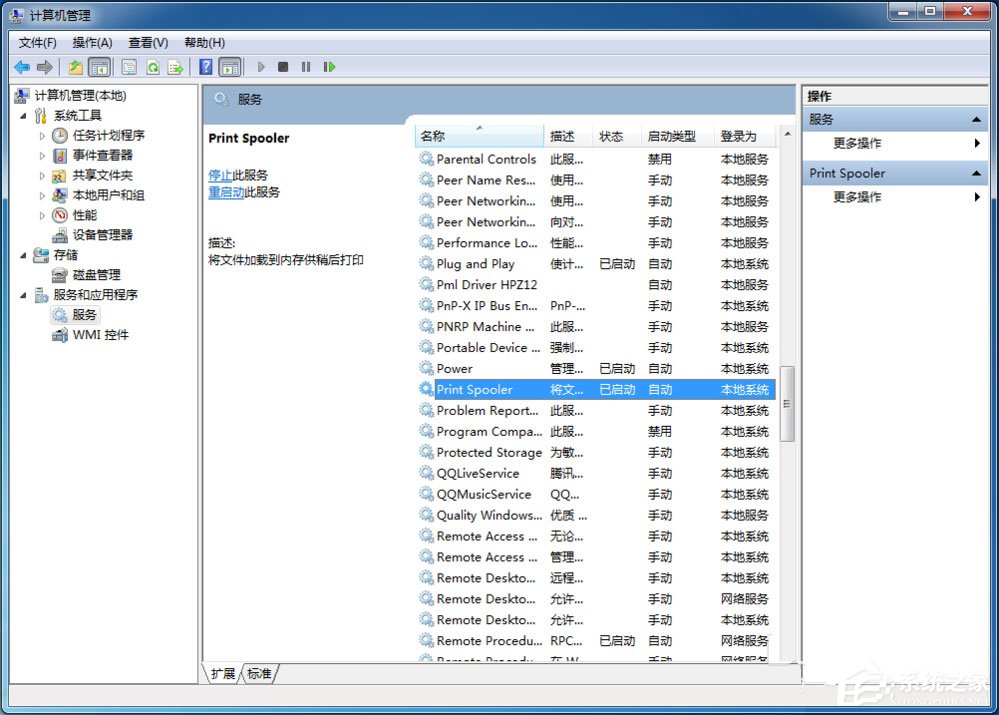The width and height of the screenshot is (999, 715).
Task: Collapse the Print Spooler action panel
Action: (x=975, y=172)
